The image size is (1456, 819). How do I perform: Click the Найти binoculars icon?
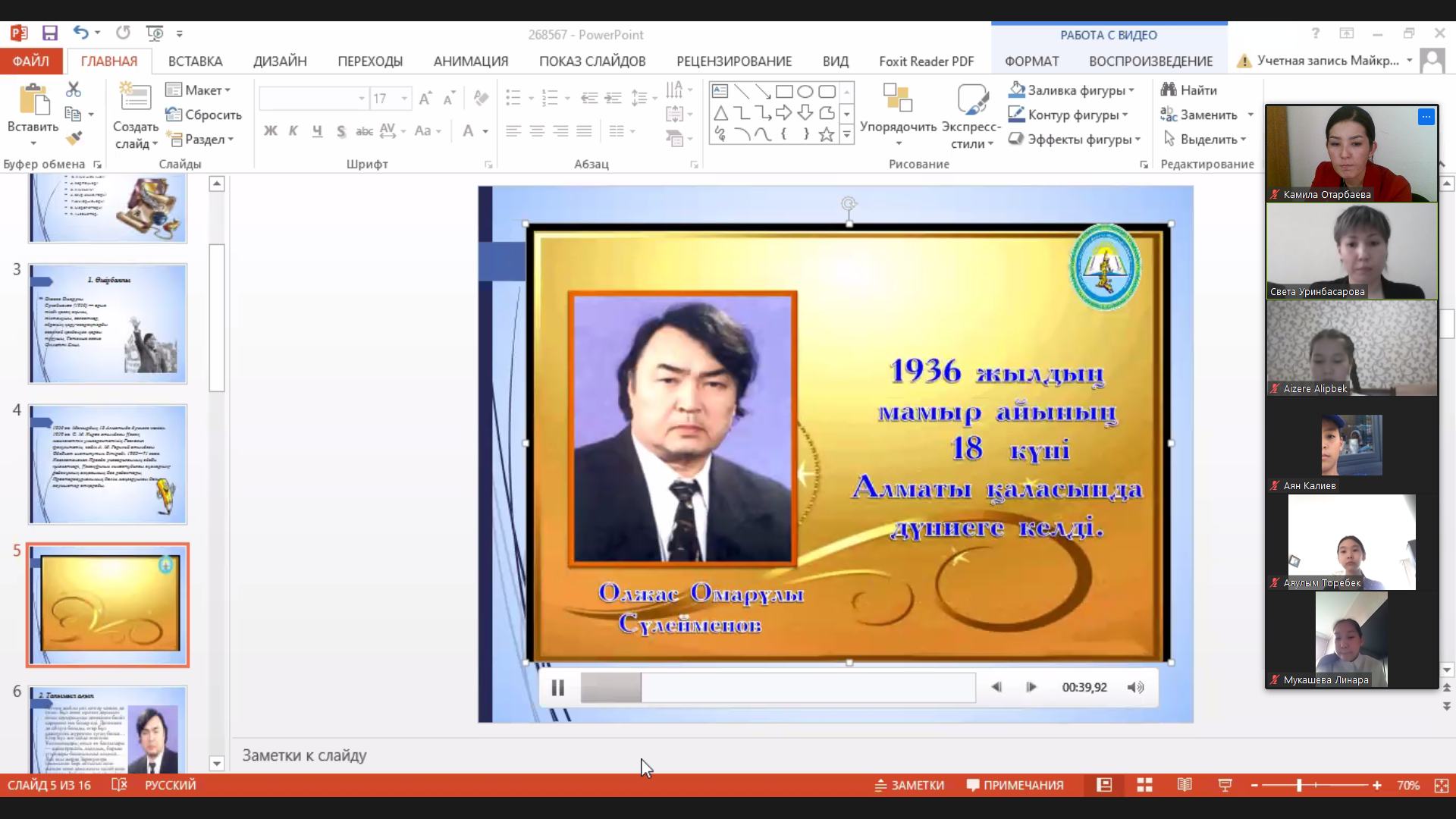coord(1169,89)
